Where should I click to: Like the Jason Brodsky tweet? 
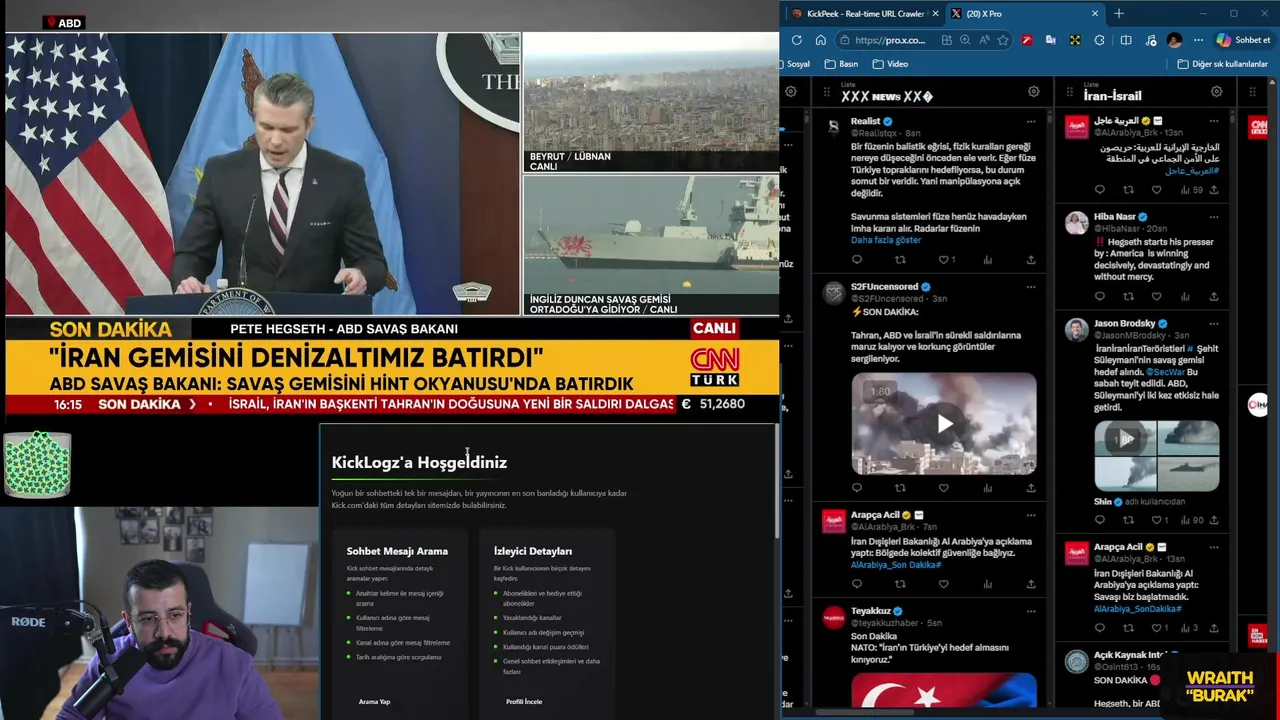(x=1157, y=520)
